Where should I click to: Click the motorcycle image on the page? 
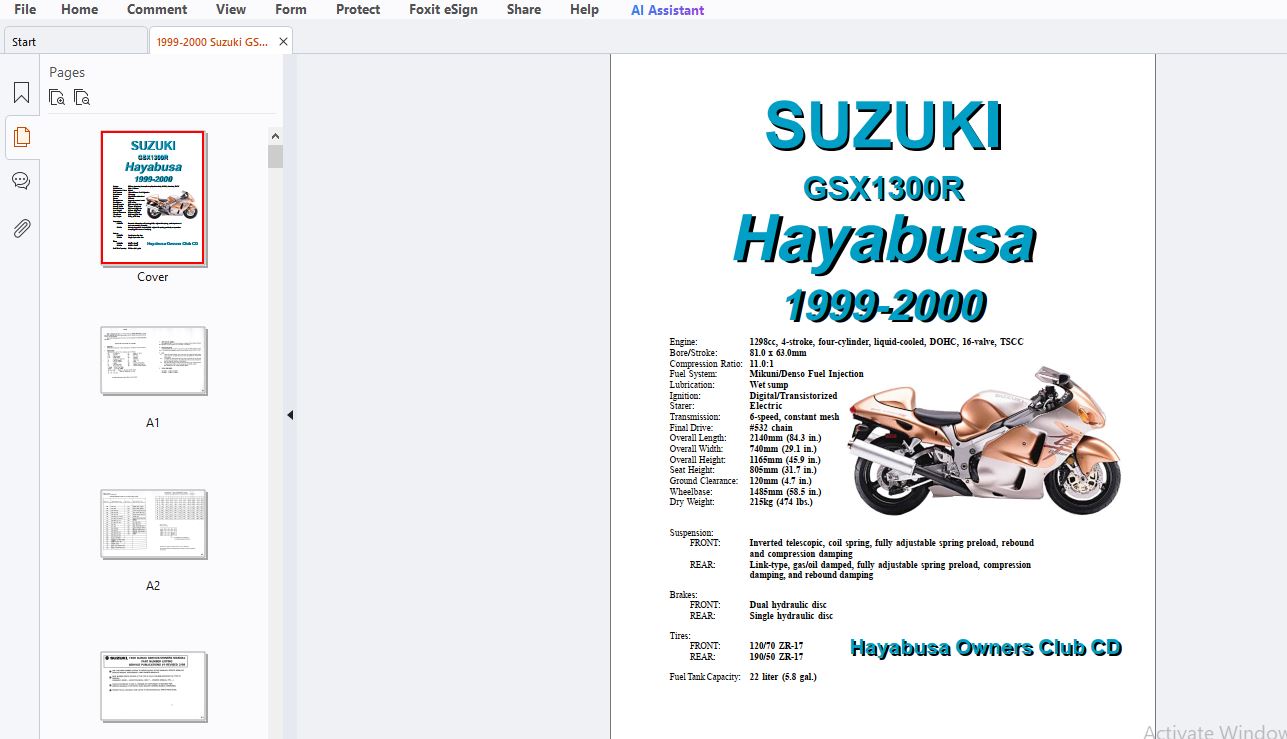click(x=984, y=443)
